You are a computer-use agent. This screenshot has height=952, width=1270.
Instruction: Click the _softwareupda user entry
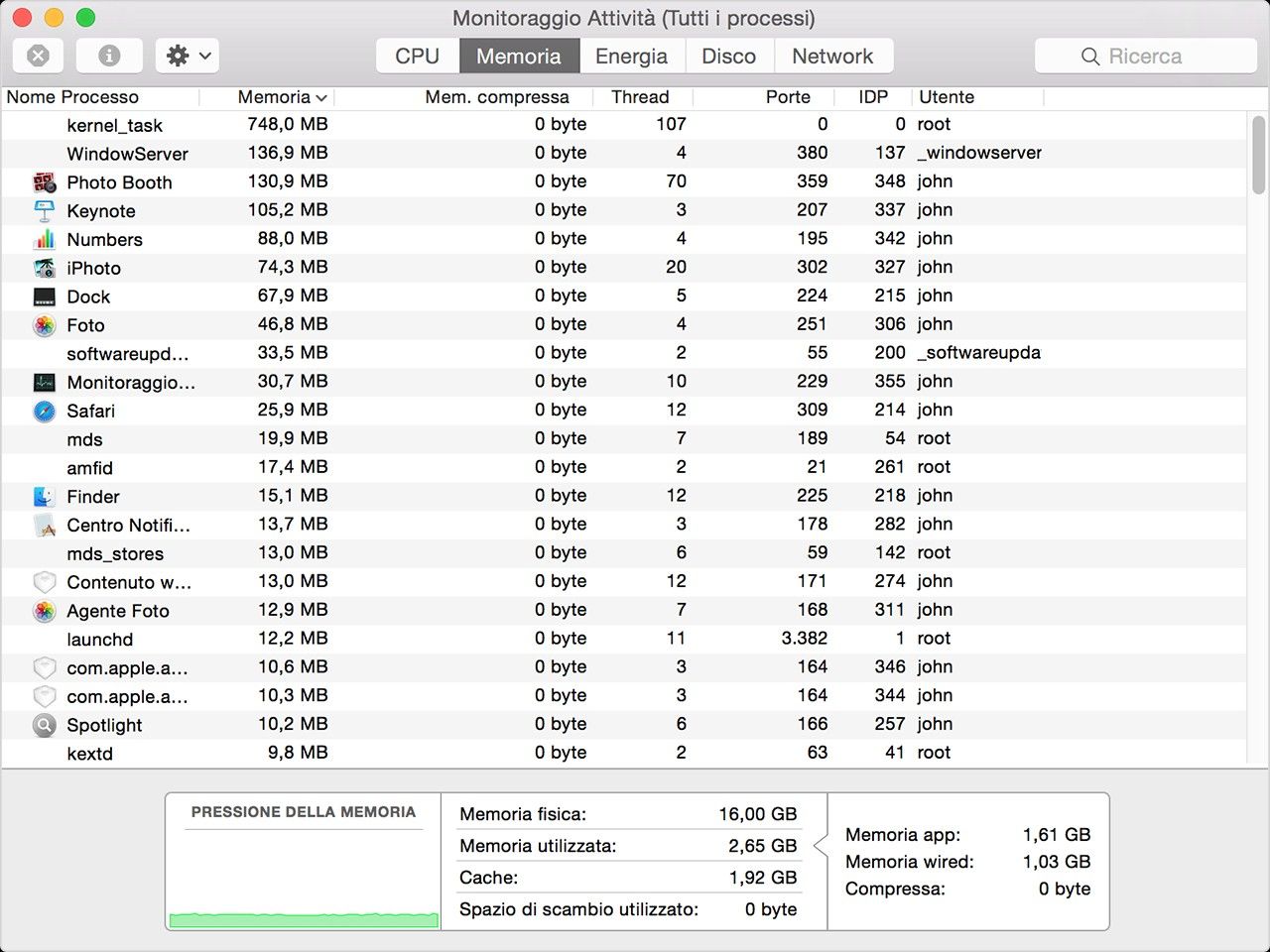click(979, 353)
